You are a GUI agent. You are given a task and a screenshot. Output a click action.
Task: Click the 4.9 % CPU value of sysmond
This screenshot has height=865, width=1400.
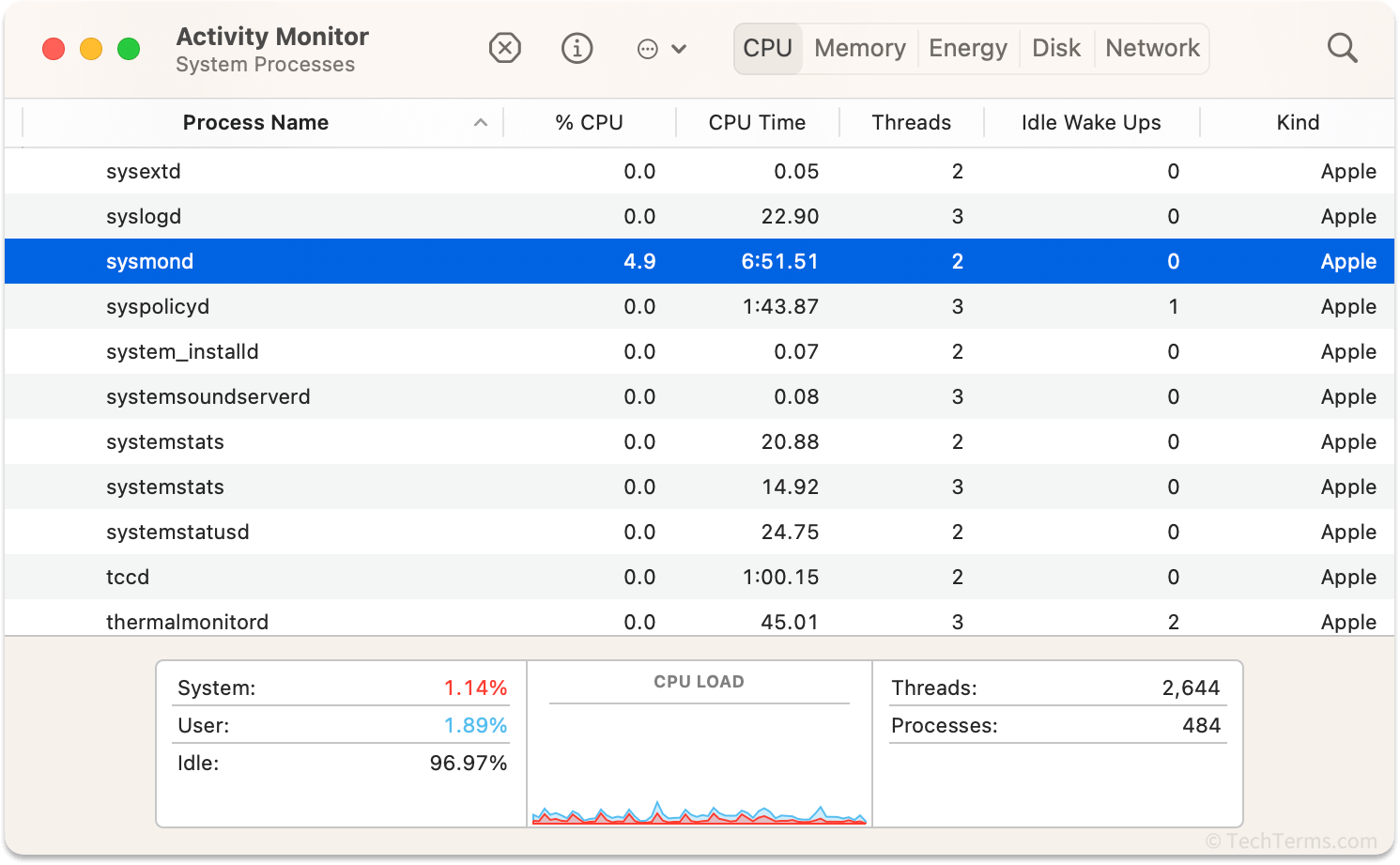pos(639,262)
